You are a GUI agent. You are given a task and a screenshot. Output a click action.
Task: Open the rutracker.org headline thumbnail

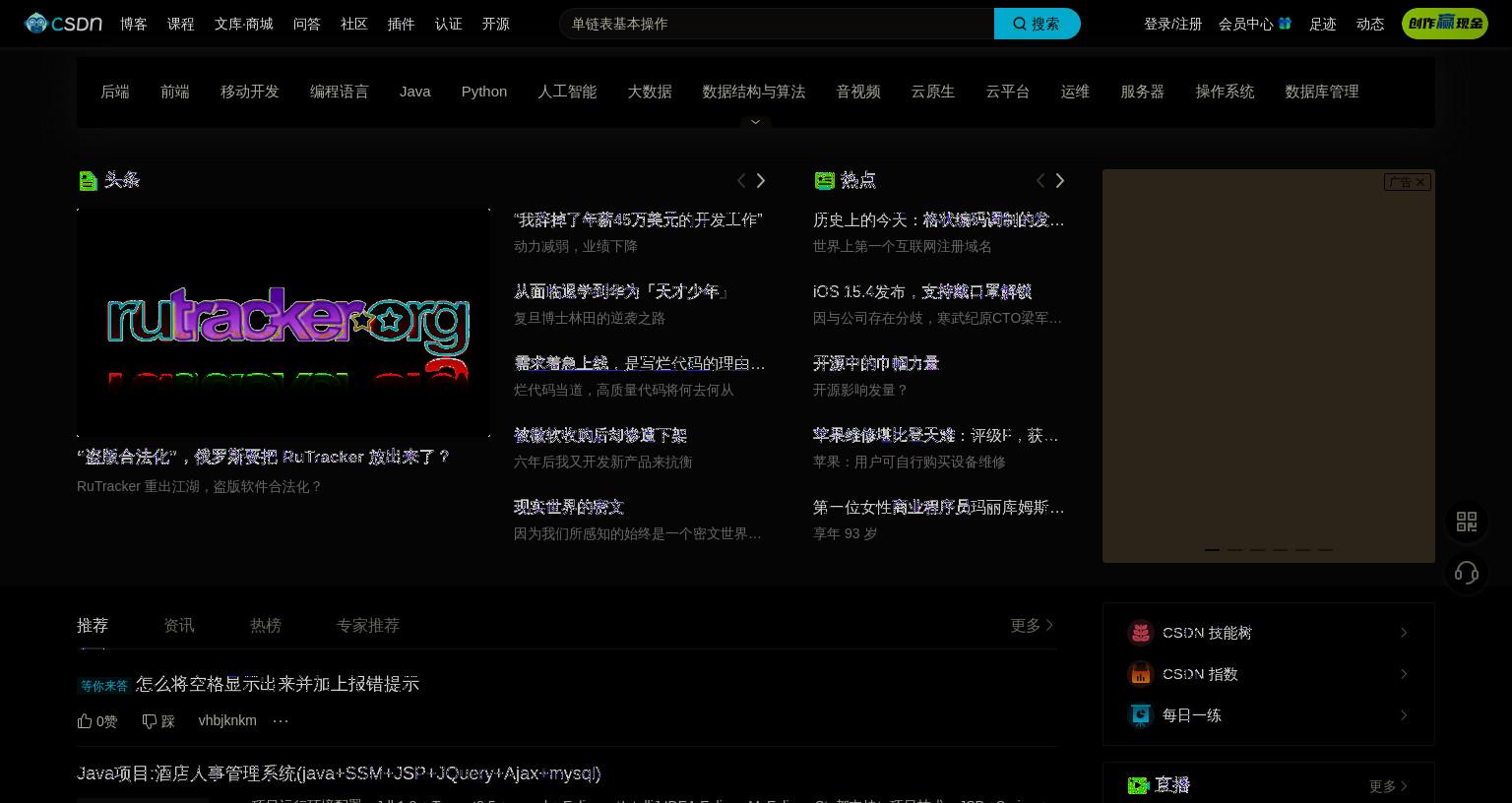click(283, 322)
